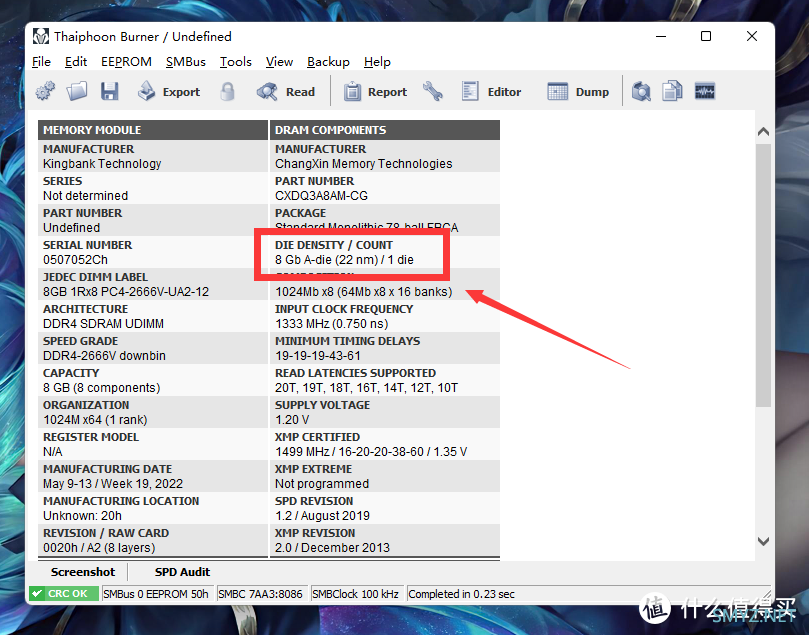Click the magnifier search icon in toolbar
The image size is (809, 635).
[641, 92]
